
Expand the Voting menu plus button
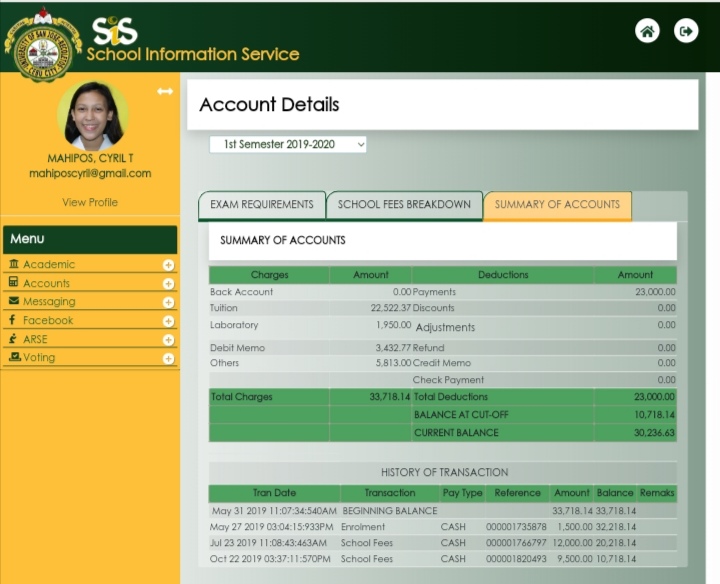[x=168, y=358]
